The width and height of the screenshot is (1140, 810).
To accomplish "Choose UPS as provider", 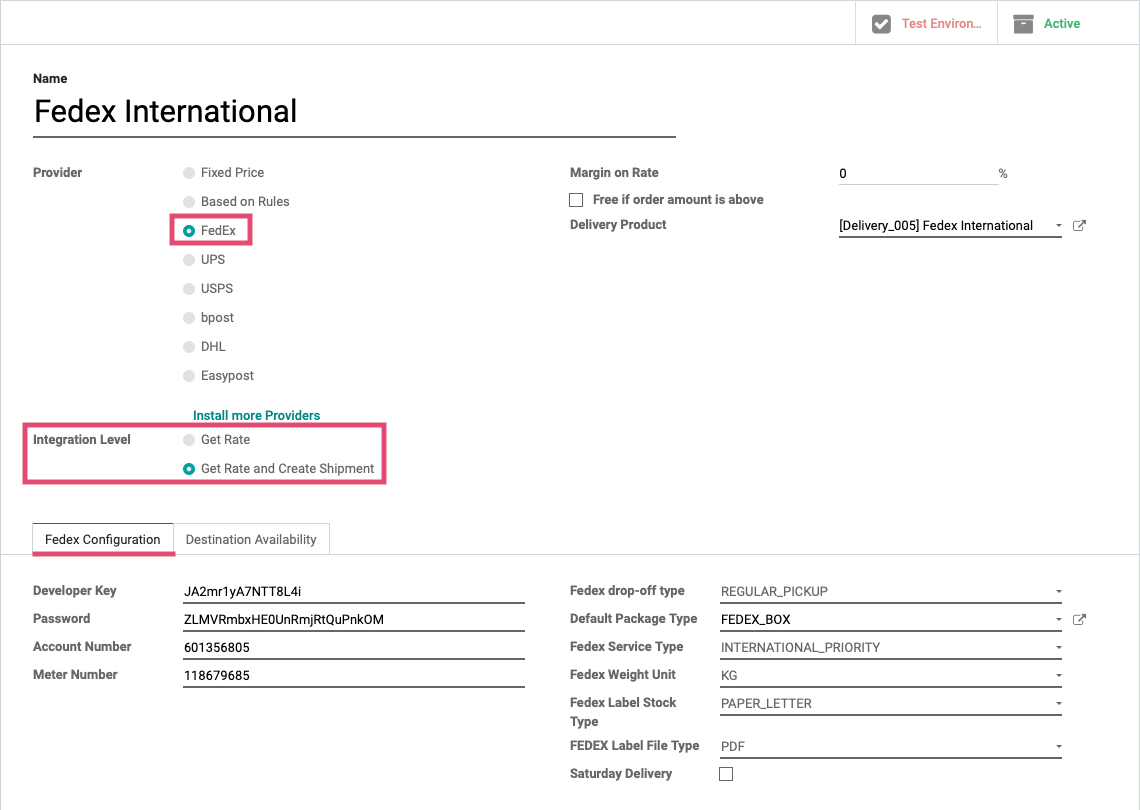I will [x=189, y=260].
